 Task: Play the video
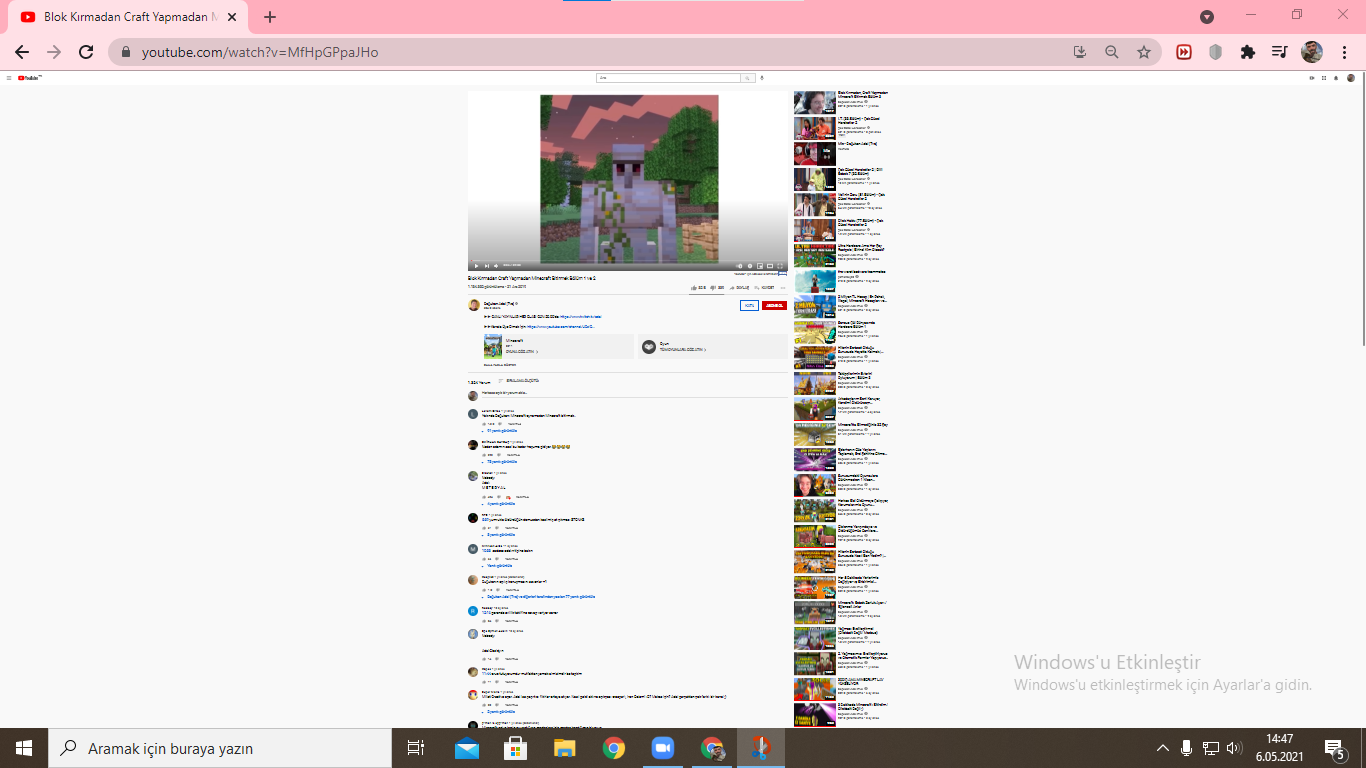[476, 265]
